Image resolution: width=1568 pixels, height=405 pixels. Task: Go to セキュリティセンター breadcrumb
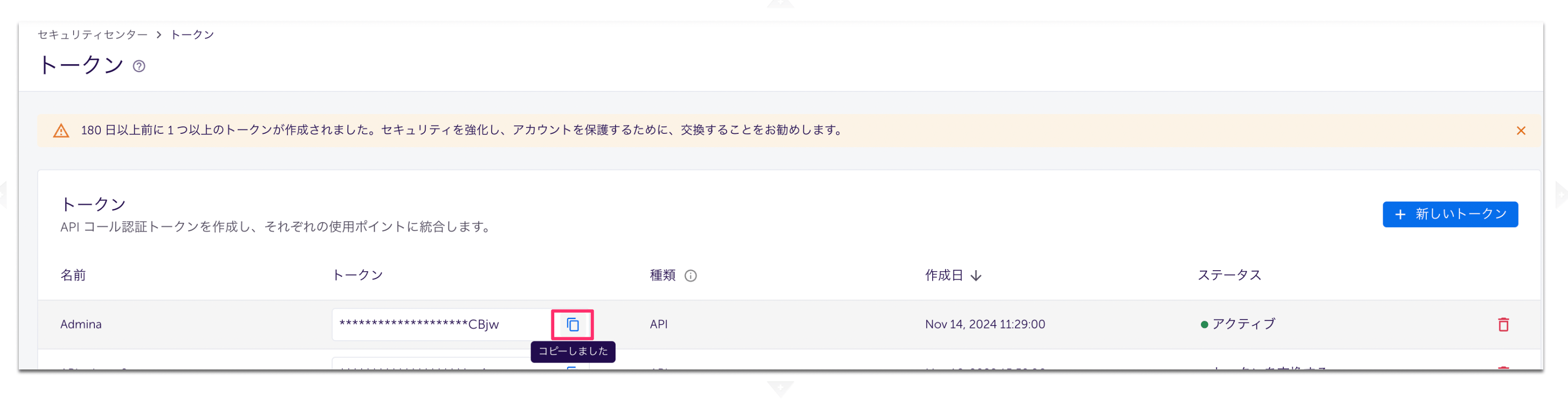pyautogui.click(x=92, y=35)
